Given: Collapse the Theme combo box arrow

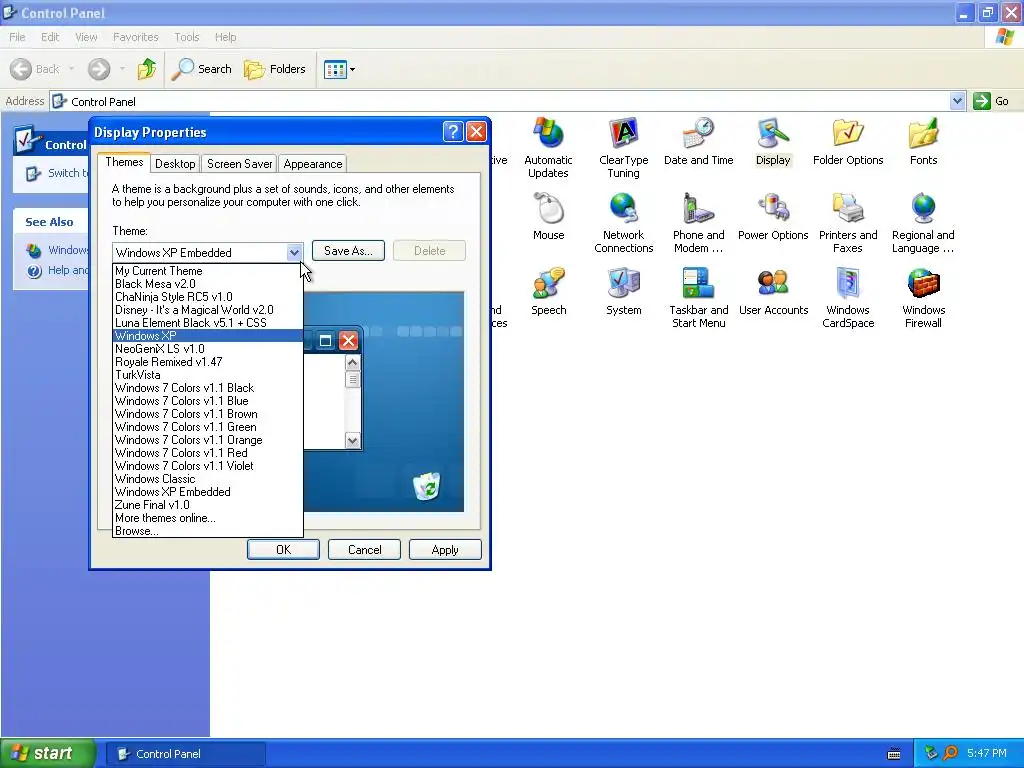Looking at the screenshot, I should (x=294, y=252).
